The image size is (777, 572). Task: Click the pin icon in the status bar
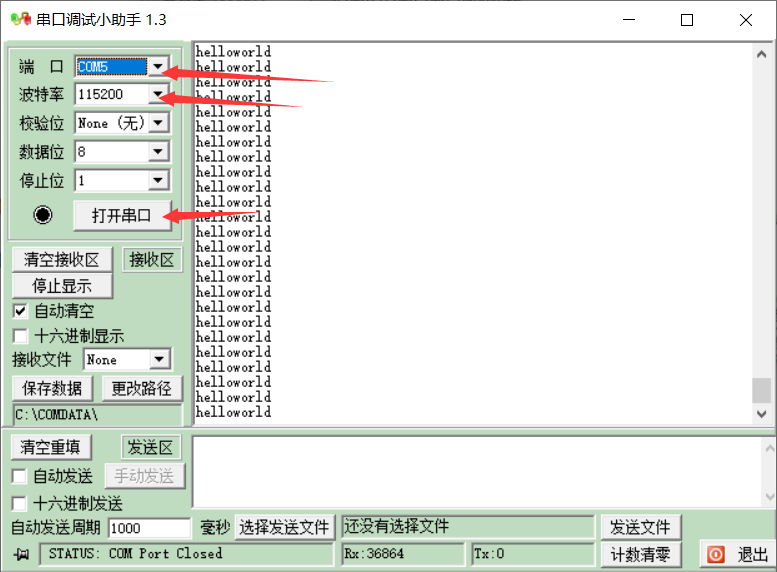pyautogui.click(x=21, y=554)
